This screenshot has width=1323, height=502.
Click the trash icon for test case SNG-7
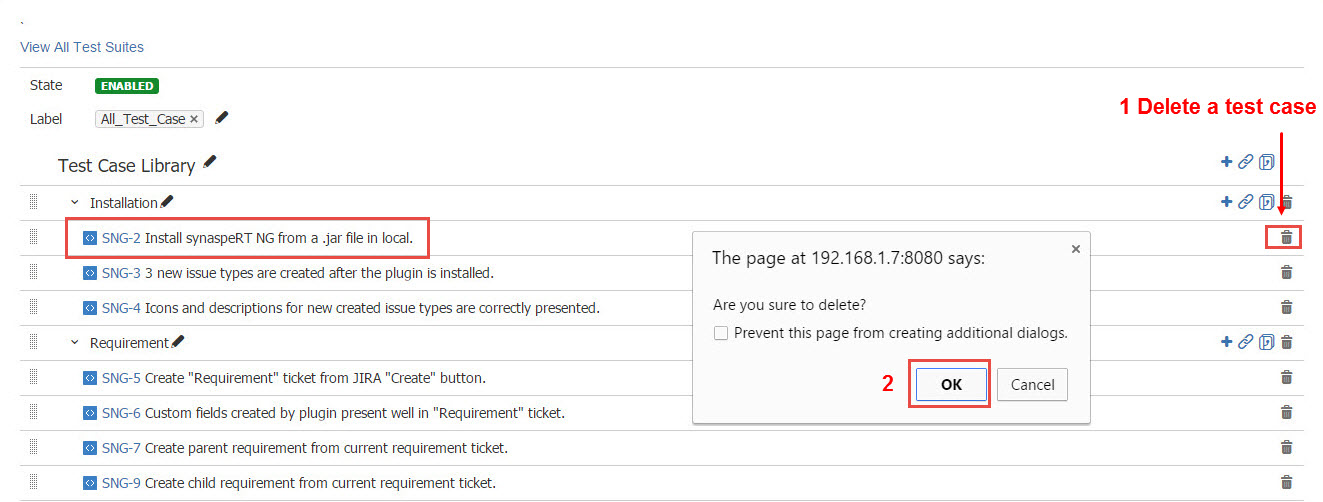(1287, 447)
